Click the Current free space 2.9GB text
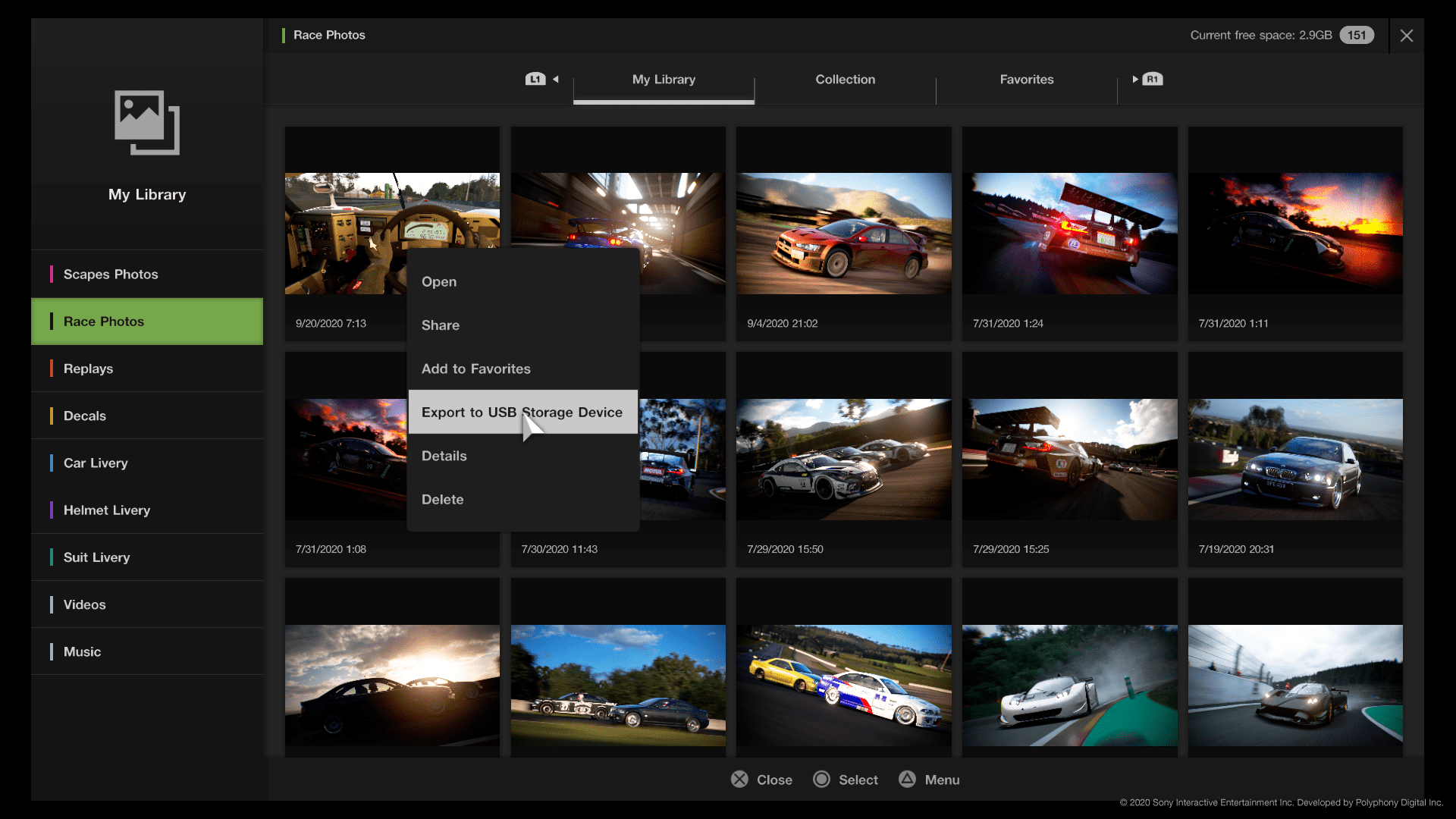Screen dimensions: 1456x819 pos(1261,35)
